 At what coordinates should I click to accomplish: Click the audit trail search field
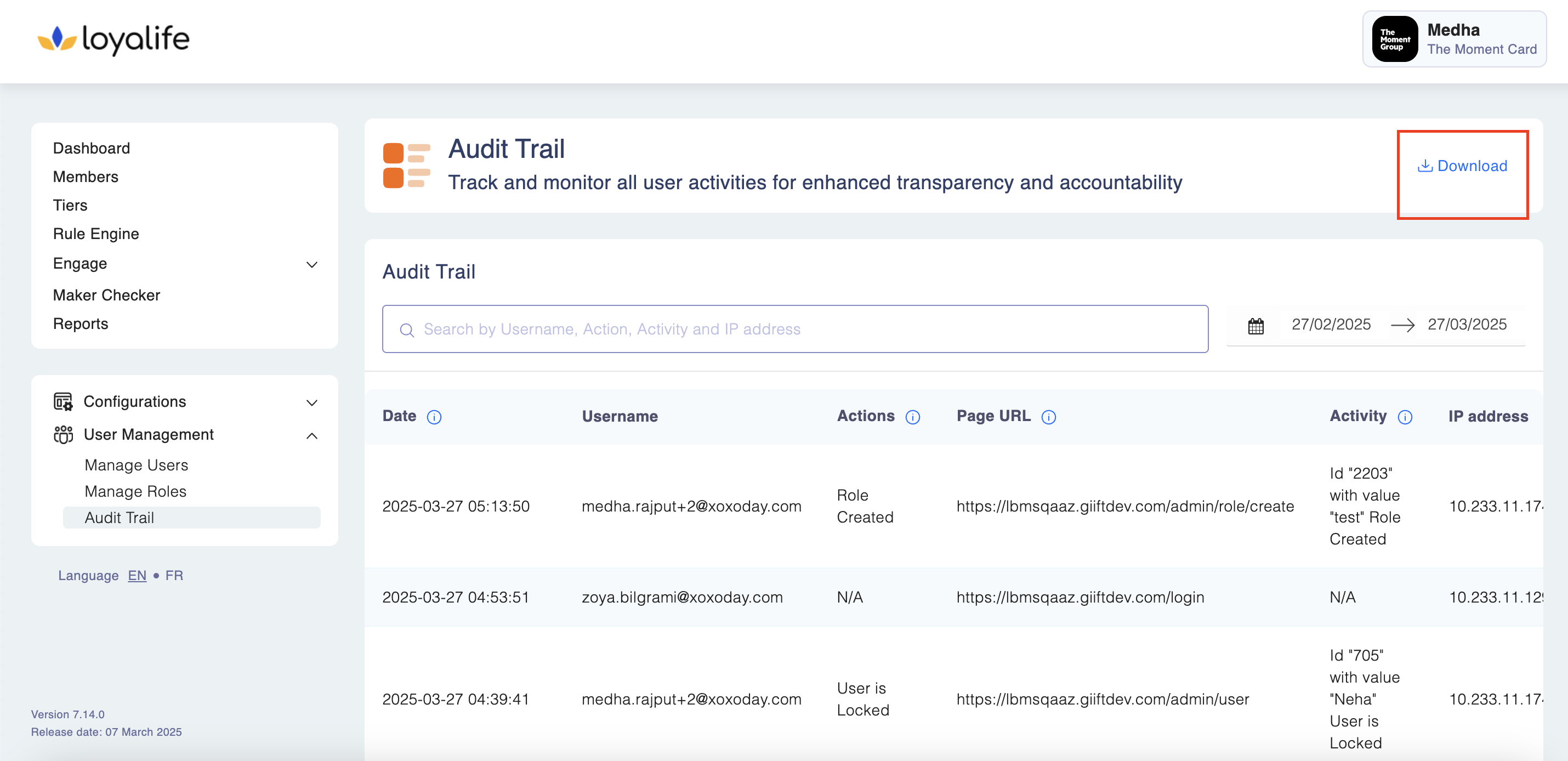[794, 330]
